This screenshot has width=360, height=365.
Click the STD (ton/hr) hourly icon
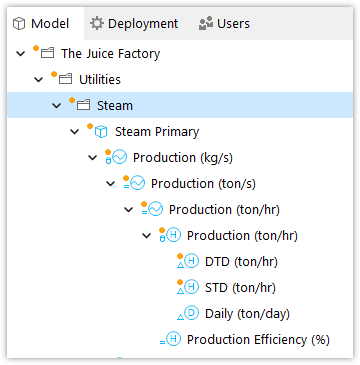click(191, 287)
